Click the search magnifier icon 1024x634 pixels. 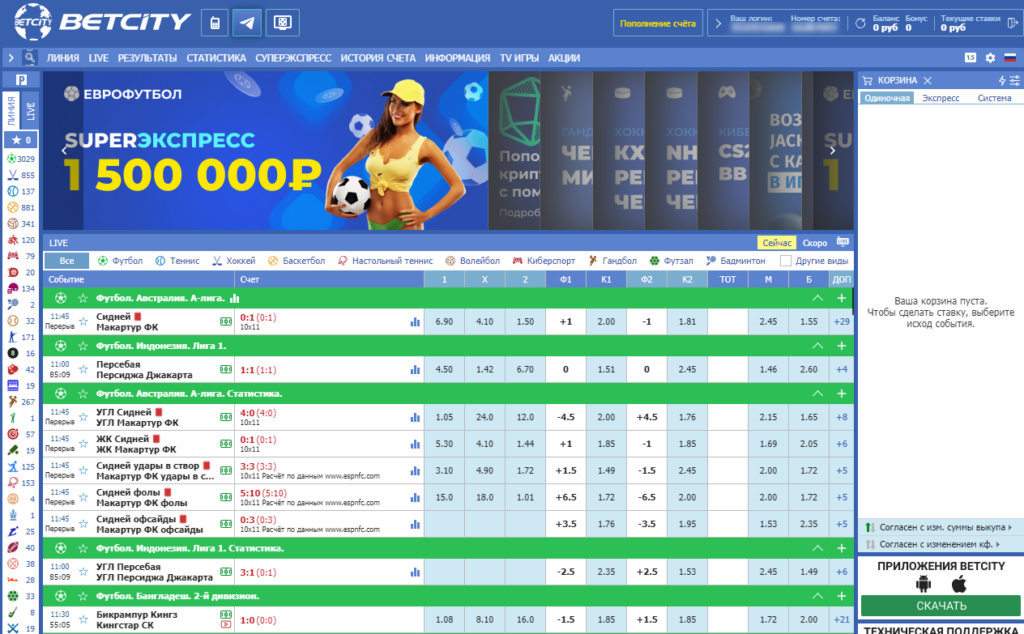[x=29, y=57]
